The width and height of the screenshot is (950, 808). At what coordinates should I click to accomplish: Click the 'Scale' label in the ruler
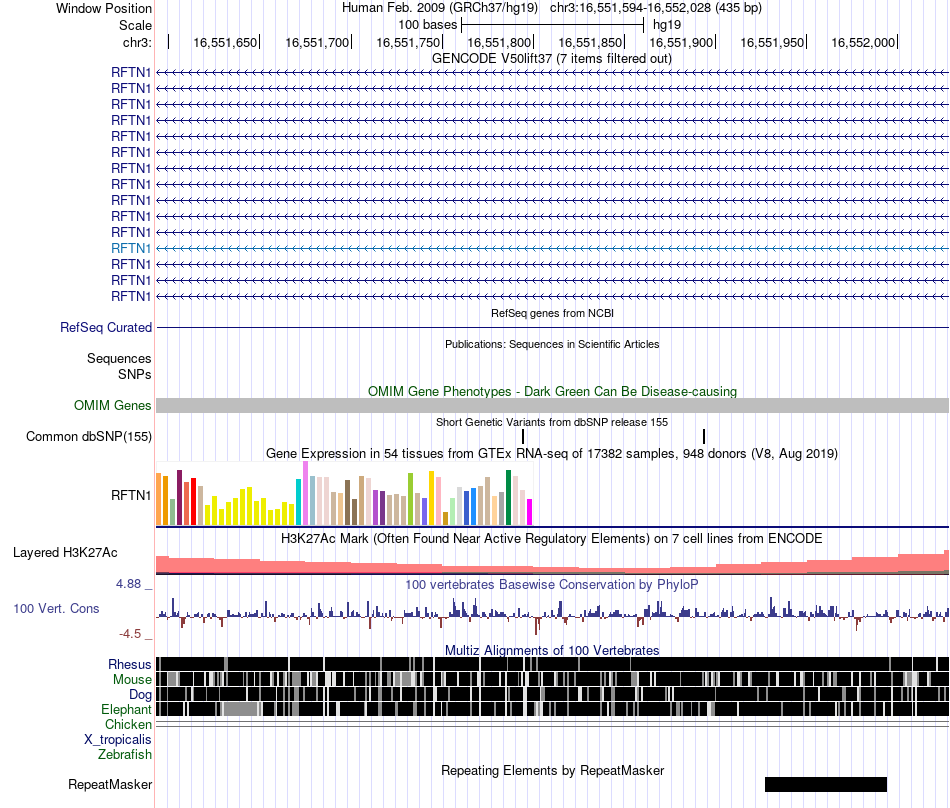pyautogui.click(x=135, y=25)
